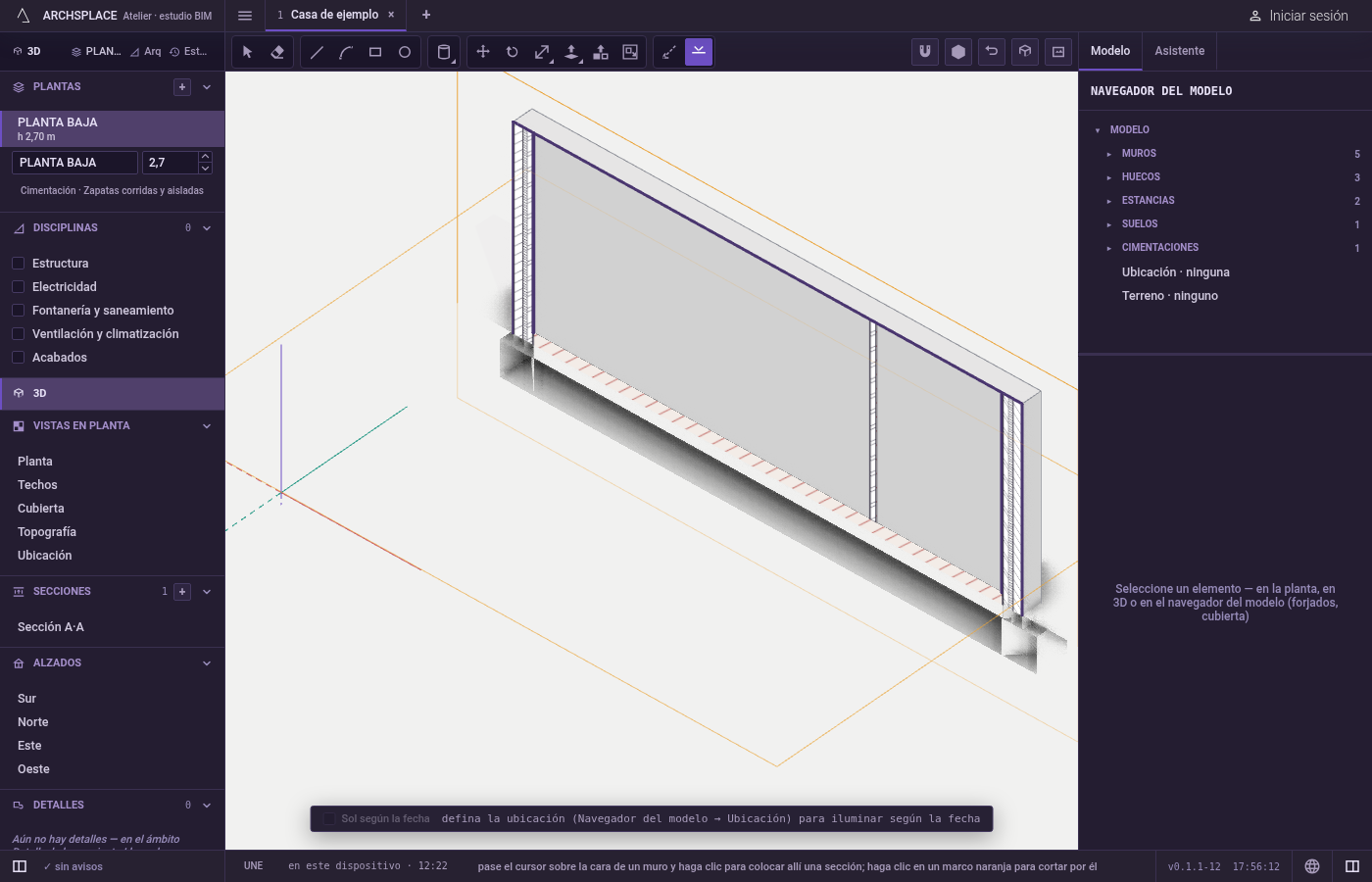Collapse the PLANTAS section chevron
This screenshot has height=882, width=1372.
(207, 87)
